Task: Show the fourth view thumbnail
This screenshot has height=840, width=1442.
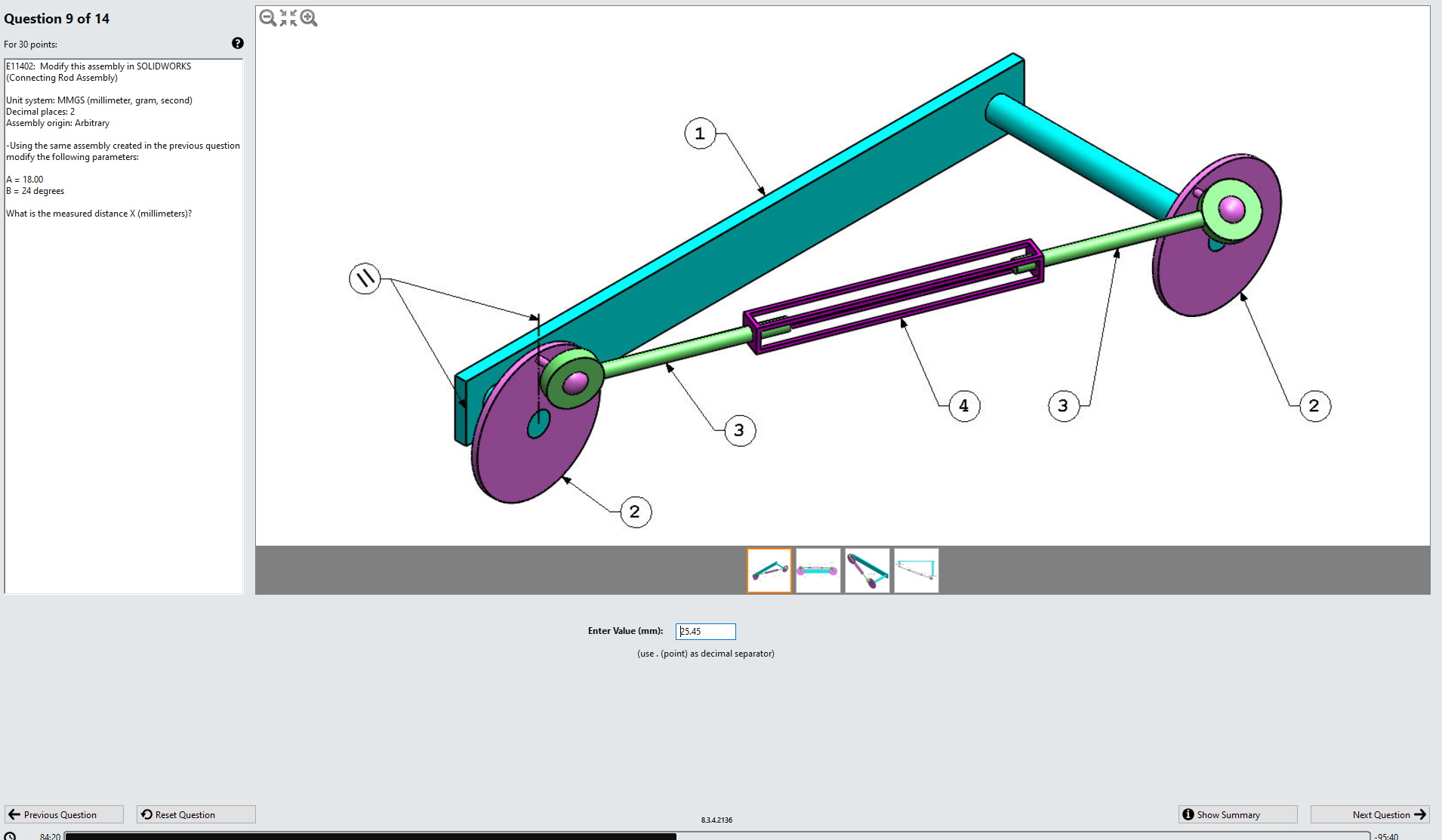Action: coord(915,570)
